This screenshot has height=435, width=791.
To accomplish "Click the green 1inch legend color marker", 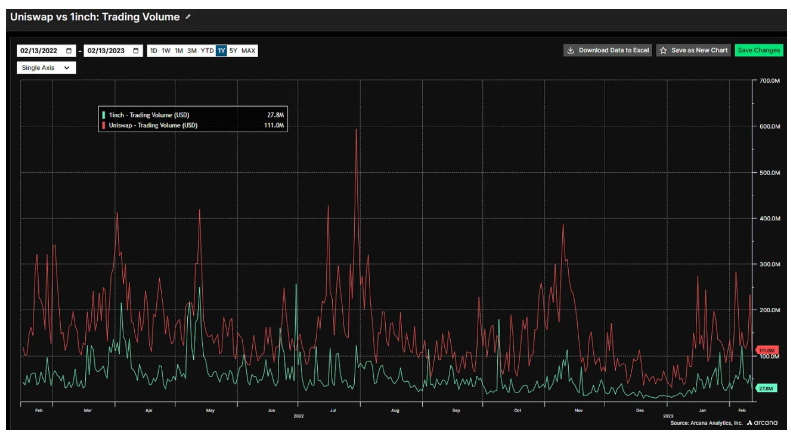I will coord(104,115).
